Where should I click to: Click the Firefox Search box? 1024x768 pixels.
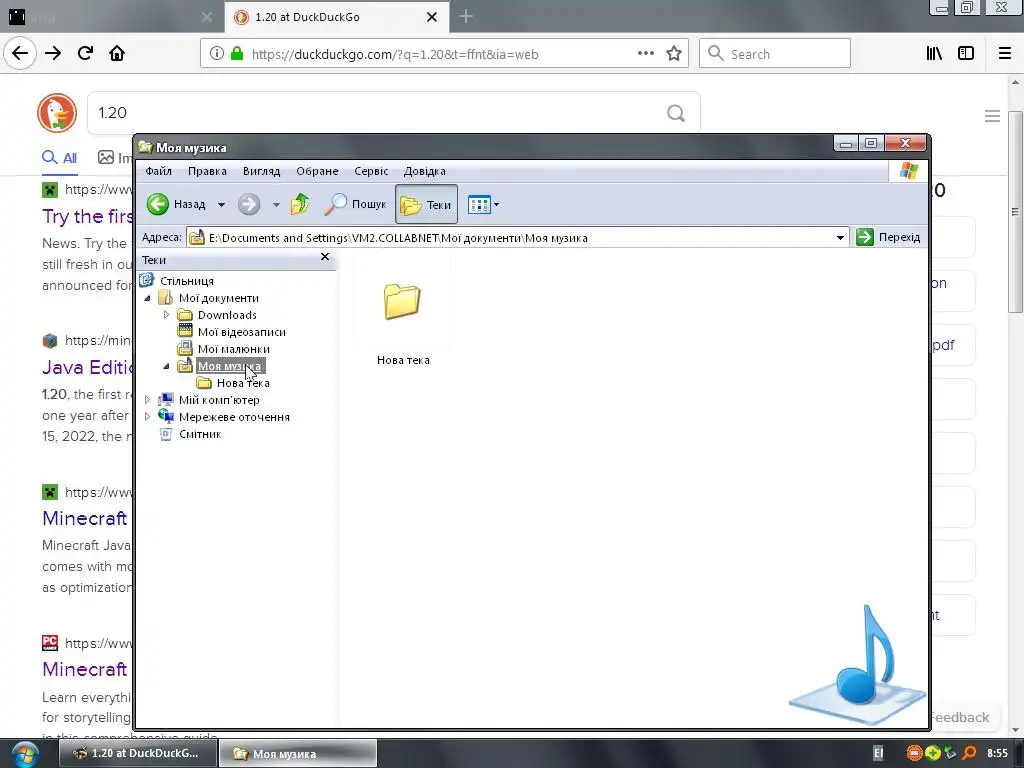click(775, 54)
